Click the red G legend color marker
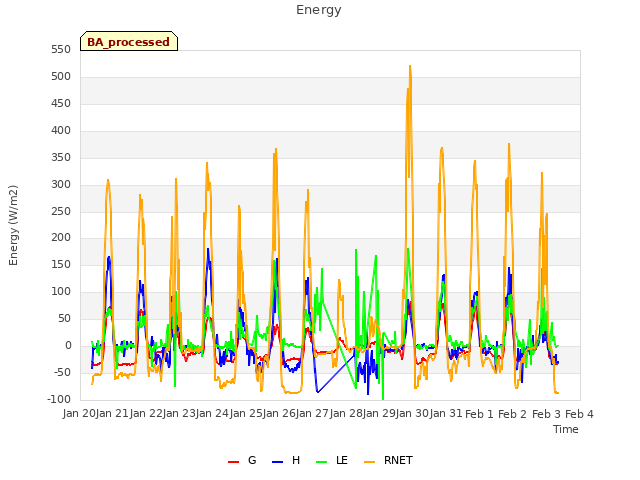The height and width of the screenshot is (480, 640). click(233, 462)
